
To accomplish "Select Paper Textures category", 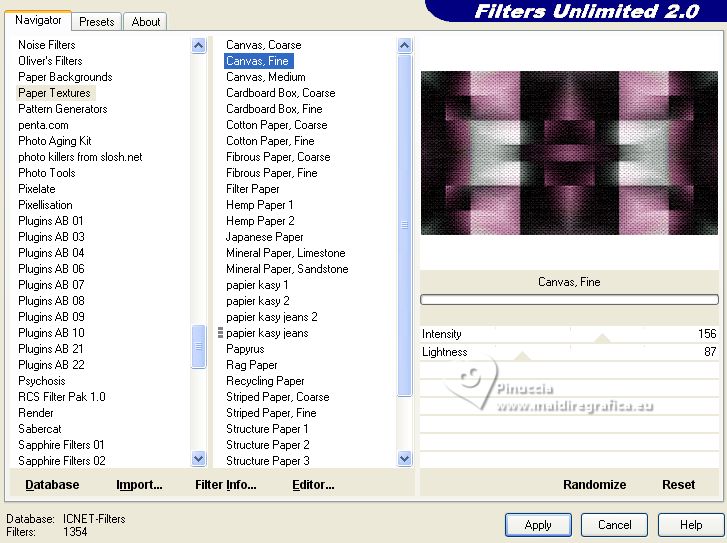I will tap(54, 93).
